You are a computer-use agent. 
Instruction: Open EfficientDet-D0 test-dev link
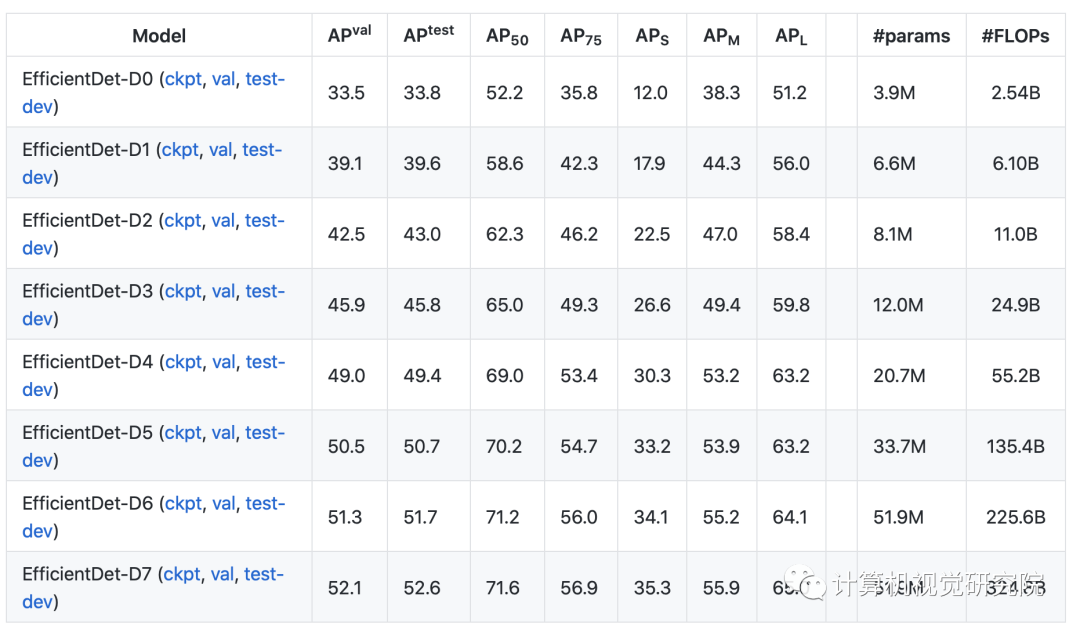point(265,79)
